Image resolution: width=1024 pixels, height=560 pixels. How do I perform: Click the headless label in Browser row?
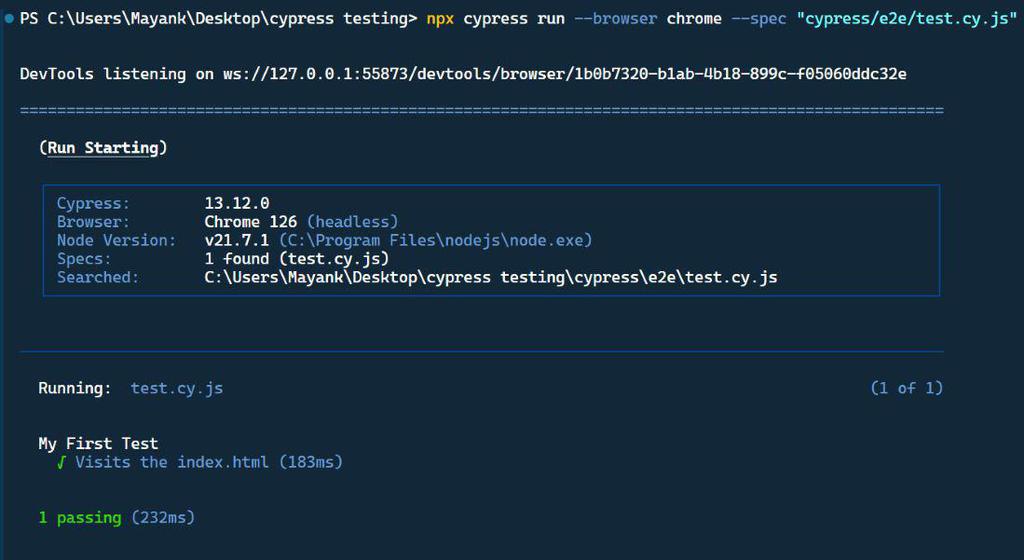click(353, 222)
